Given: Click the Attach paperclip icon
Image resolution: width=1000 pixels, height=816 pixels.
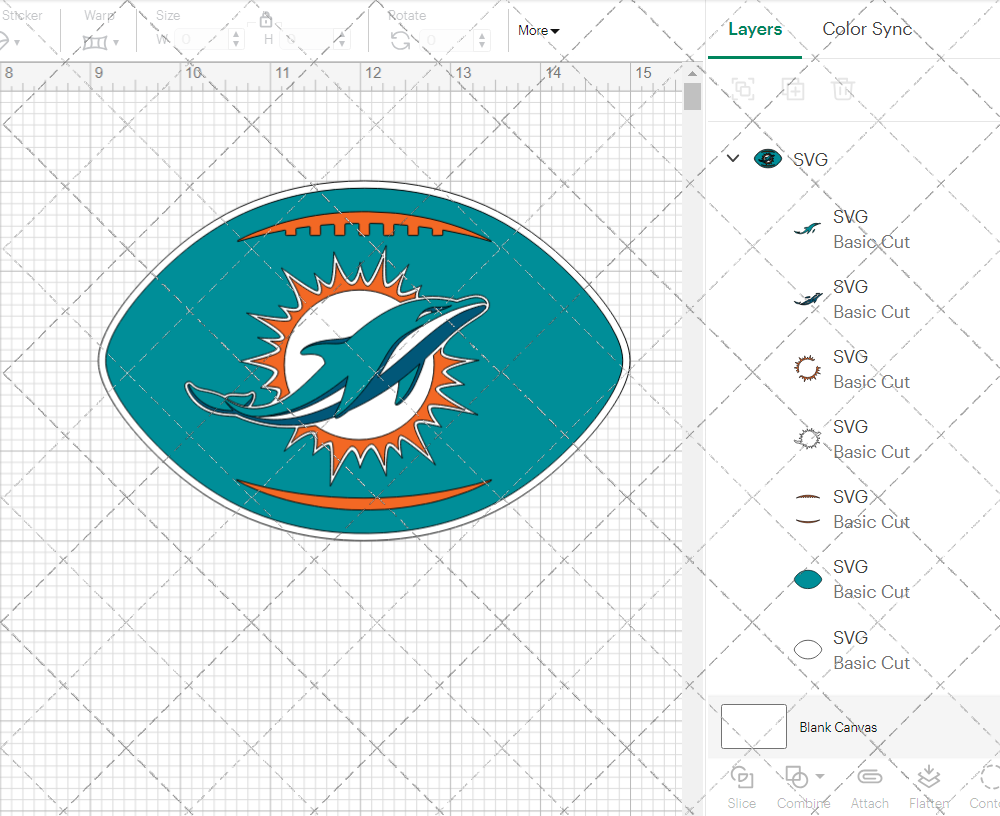Looking at the screenshot, I should point(869,776).
